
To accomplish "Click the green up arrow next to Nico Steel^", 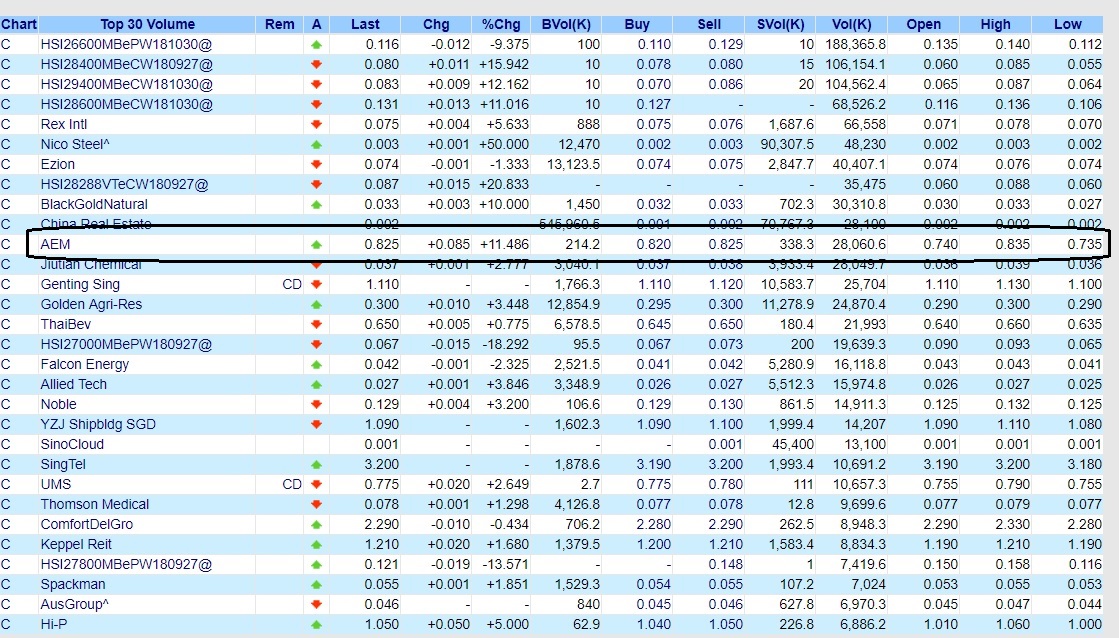I will pos(318,144).
